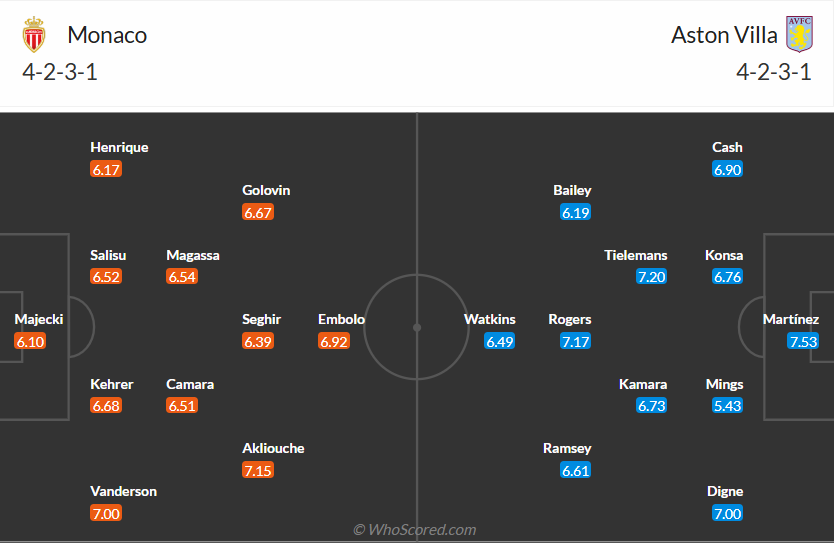
Task: Select Digne player name
Action: click(x=725, y=492)
